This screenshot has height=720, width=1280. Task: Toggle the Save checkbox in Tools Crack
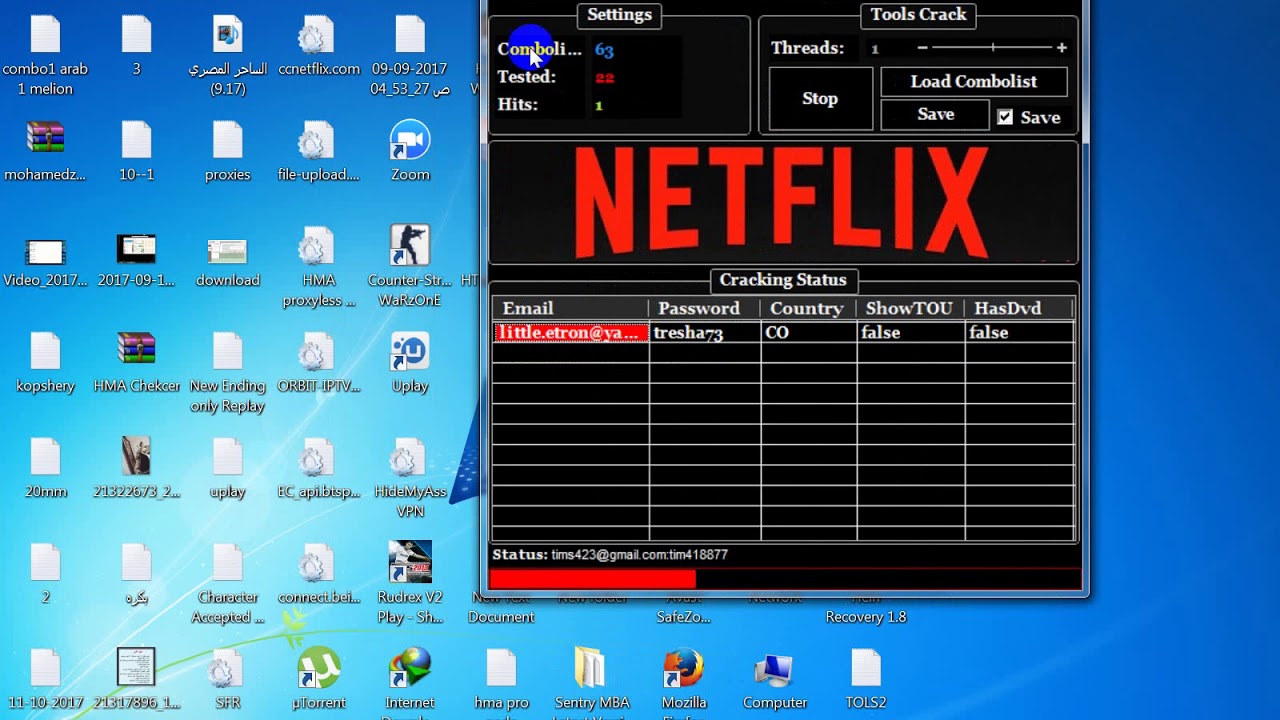[x=1005, y=117]
